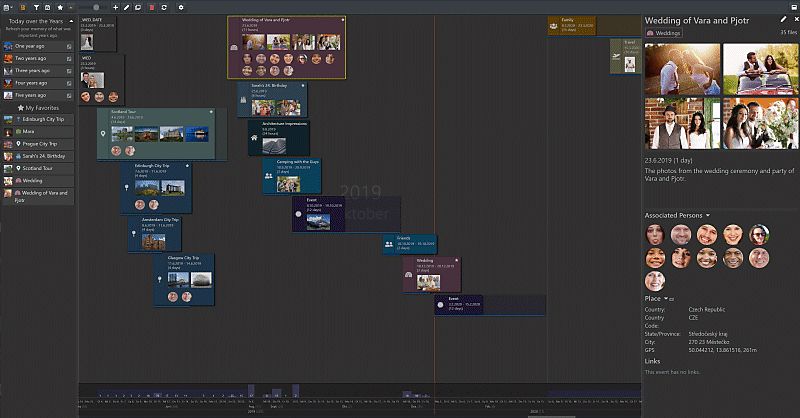
Task: Open the save menu icon in the toolbar
Action: click(x=6, y=8)
